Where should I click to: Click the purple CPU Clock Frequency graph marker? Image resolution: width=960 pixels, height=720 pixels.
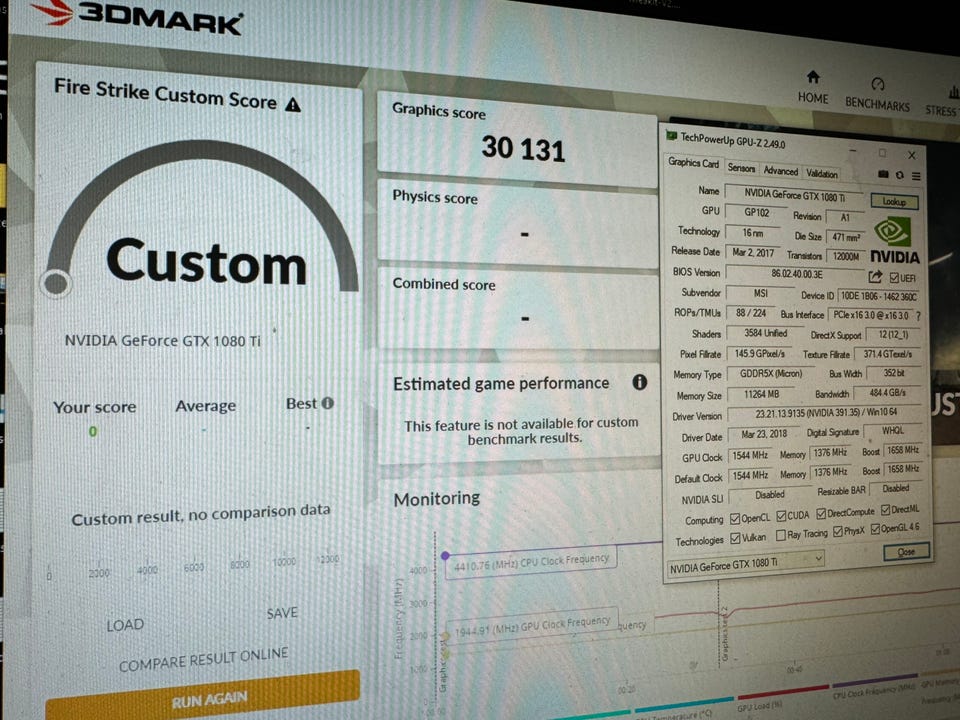(x=445, y=555)
